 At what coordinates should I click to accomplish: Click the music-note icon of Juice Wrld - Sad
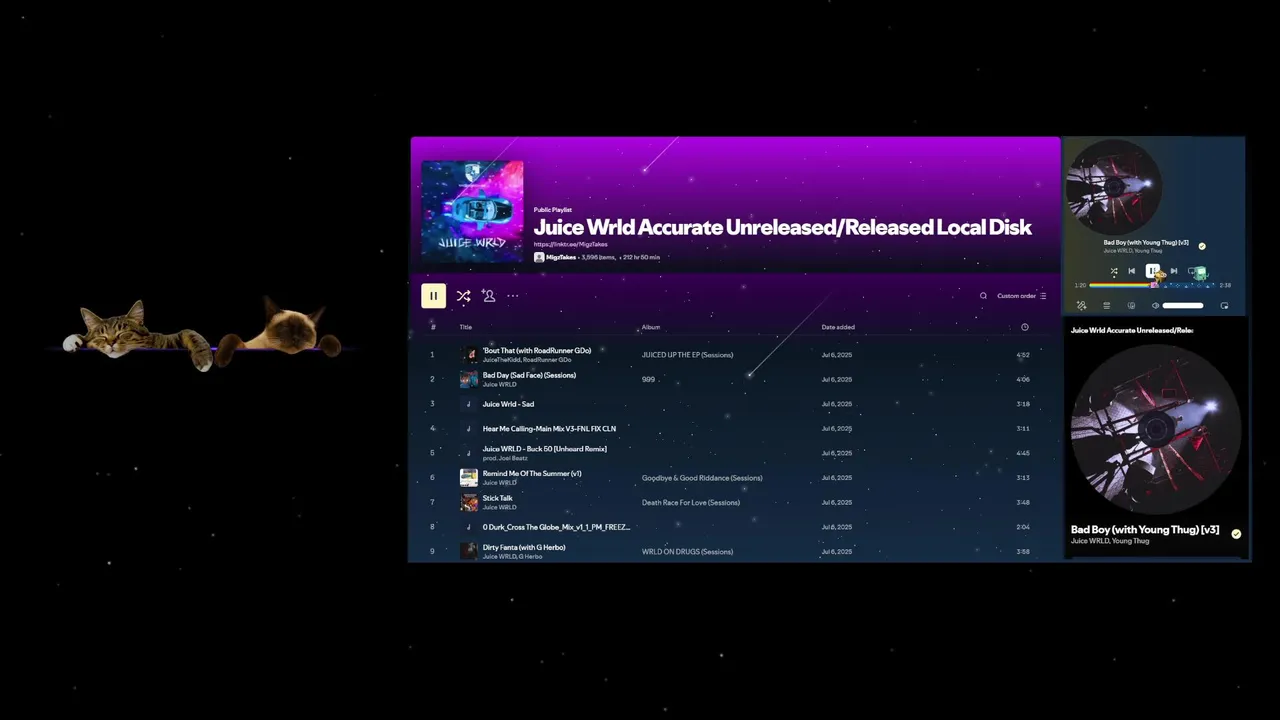pos(468,404)
